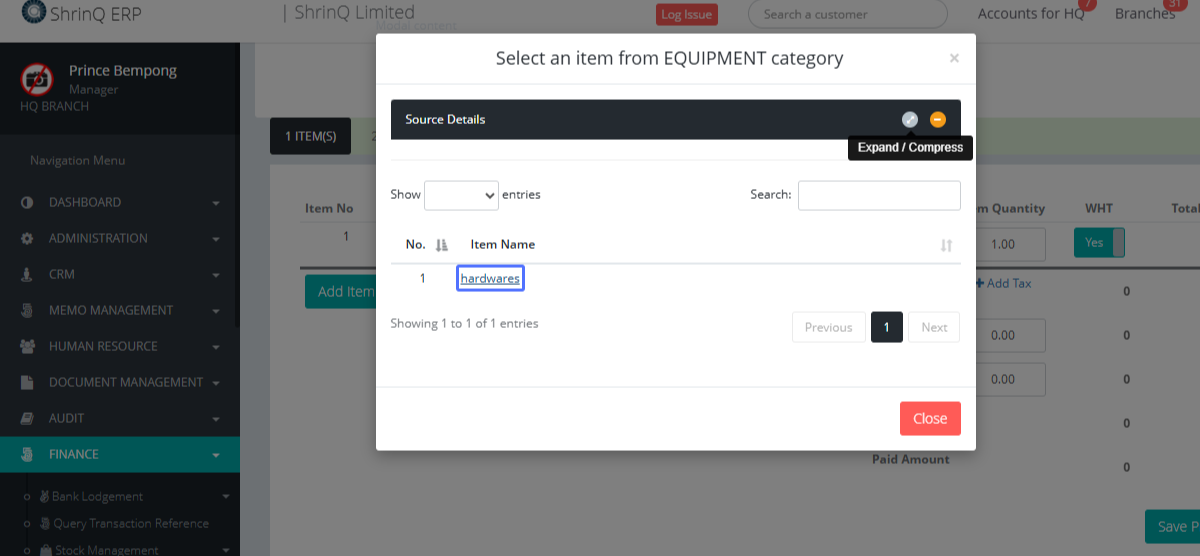Screen dimensions: 1200x556
Task: Click the Document Management file icon
Action: [x=27, y=383]
